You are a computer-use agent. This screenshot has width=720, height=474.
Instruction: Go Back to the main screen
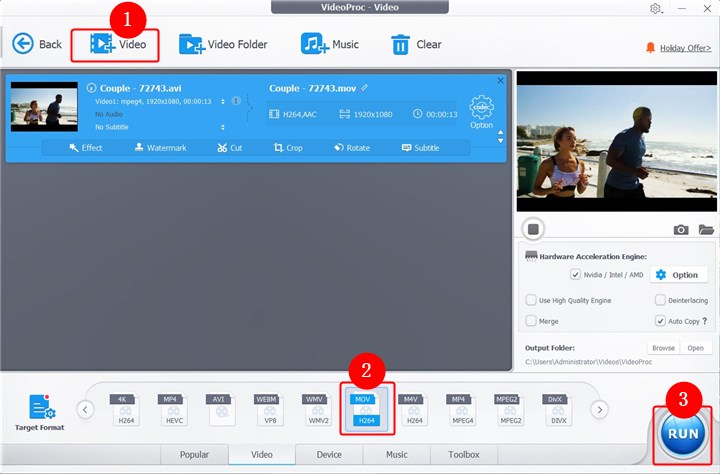coord(37,44)
